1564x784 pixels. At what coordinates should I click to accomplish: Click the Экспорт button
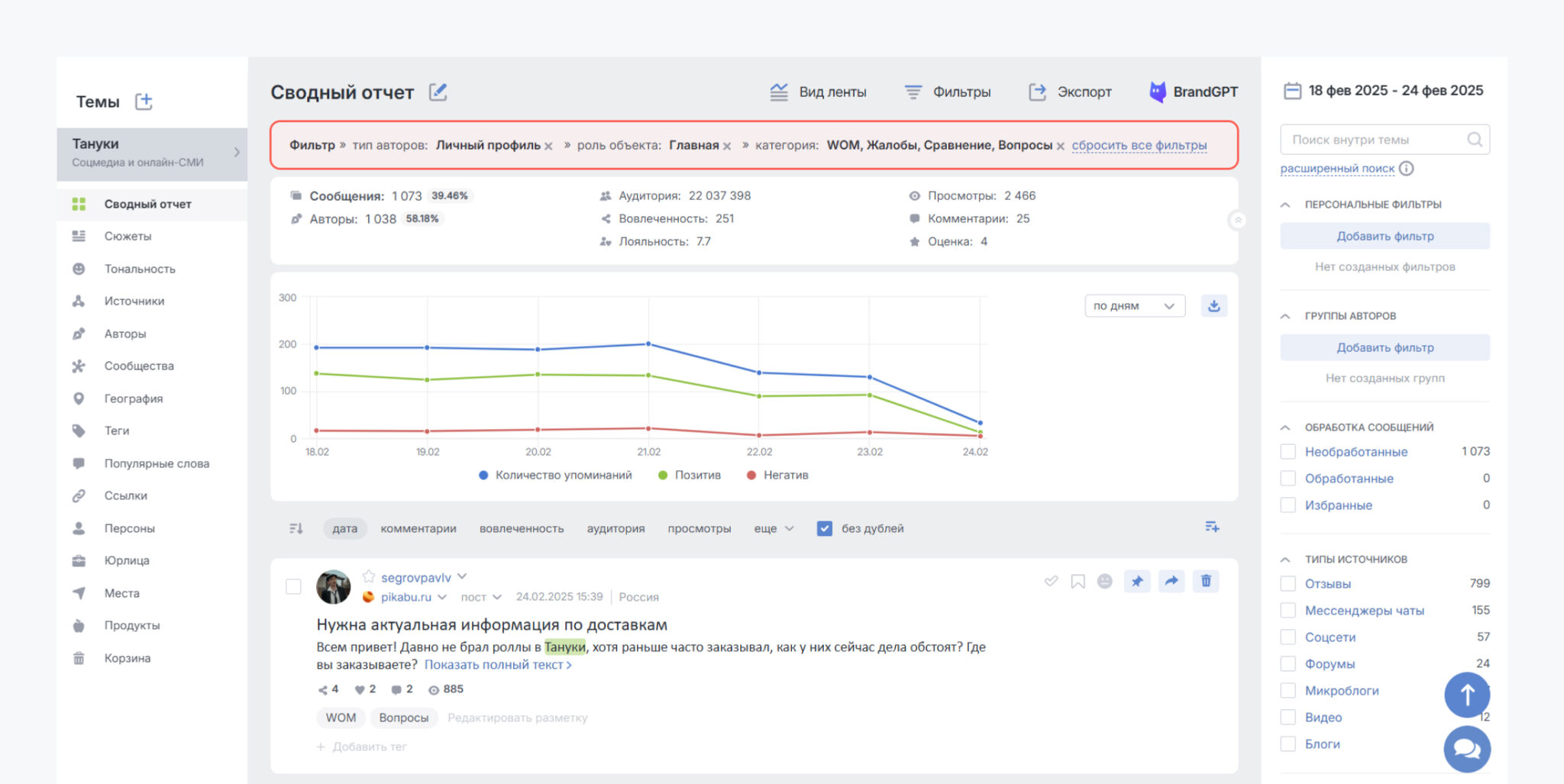(1070, 92)
